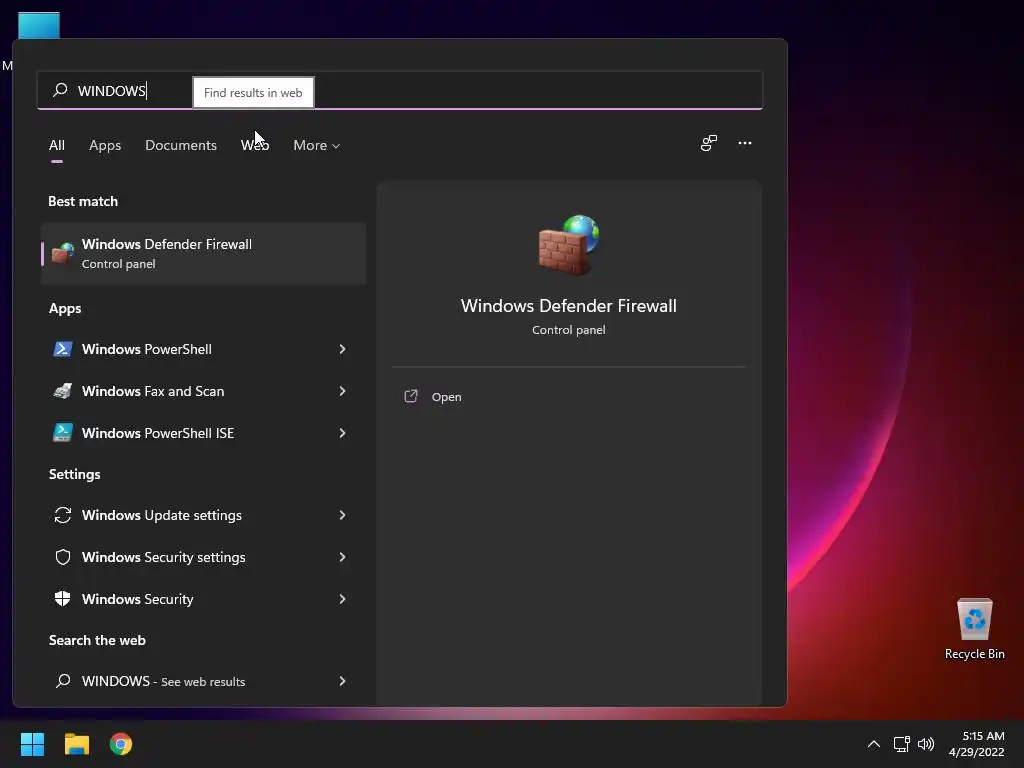Click the Windows Security settings shield outline icon
1024x768 pixels.
pyautogui.click(x=63, y=557)
